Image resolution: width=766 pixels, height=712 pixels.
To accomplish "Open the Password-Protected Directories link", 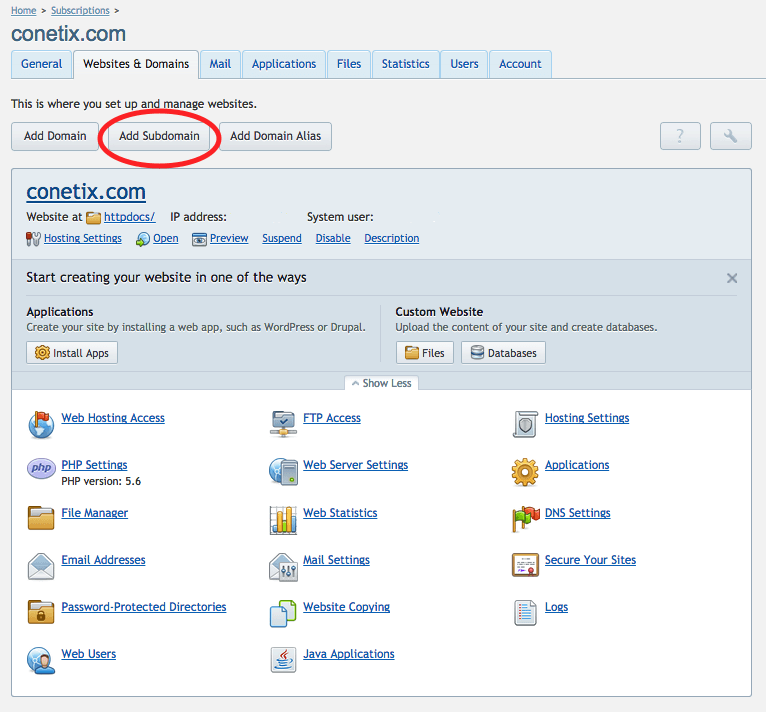I will coord(144,607).
